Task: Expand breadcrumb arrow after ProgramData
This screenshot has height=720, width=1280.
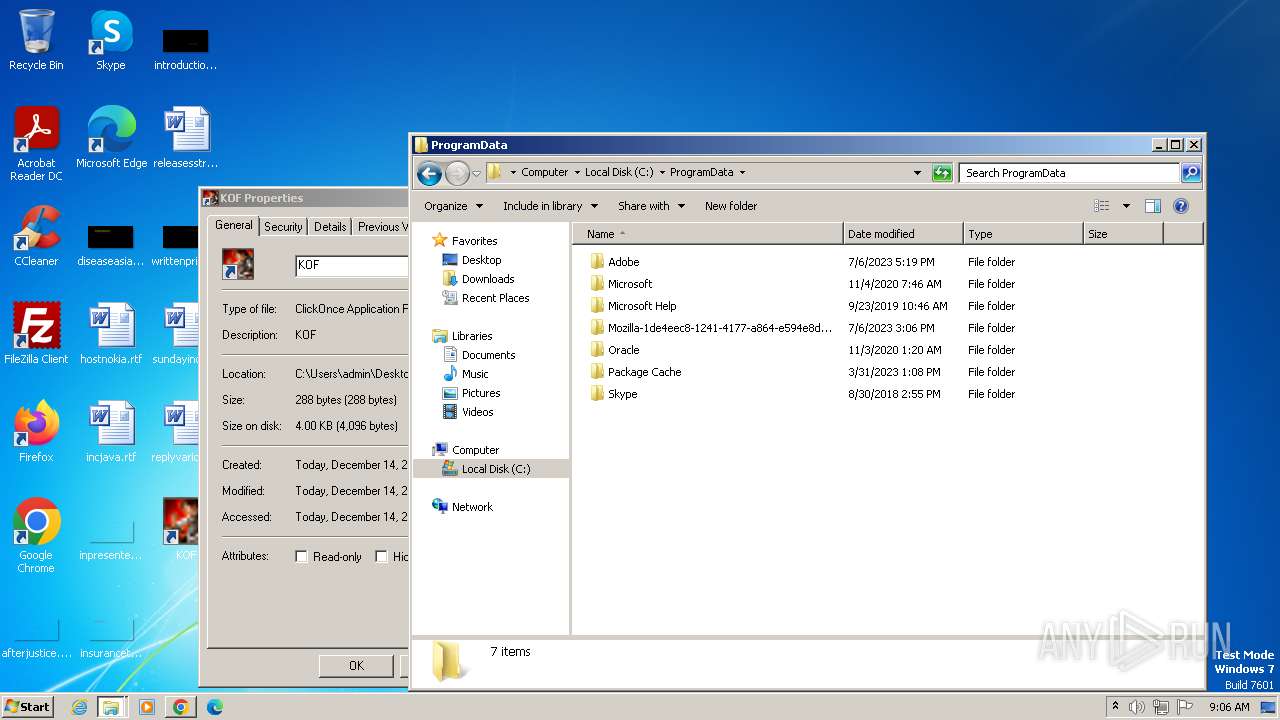Action: pyautogui.click(x=742, y=173)
